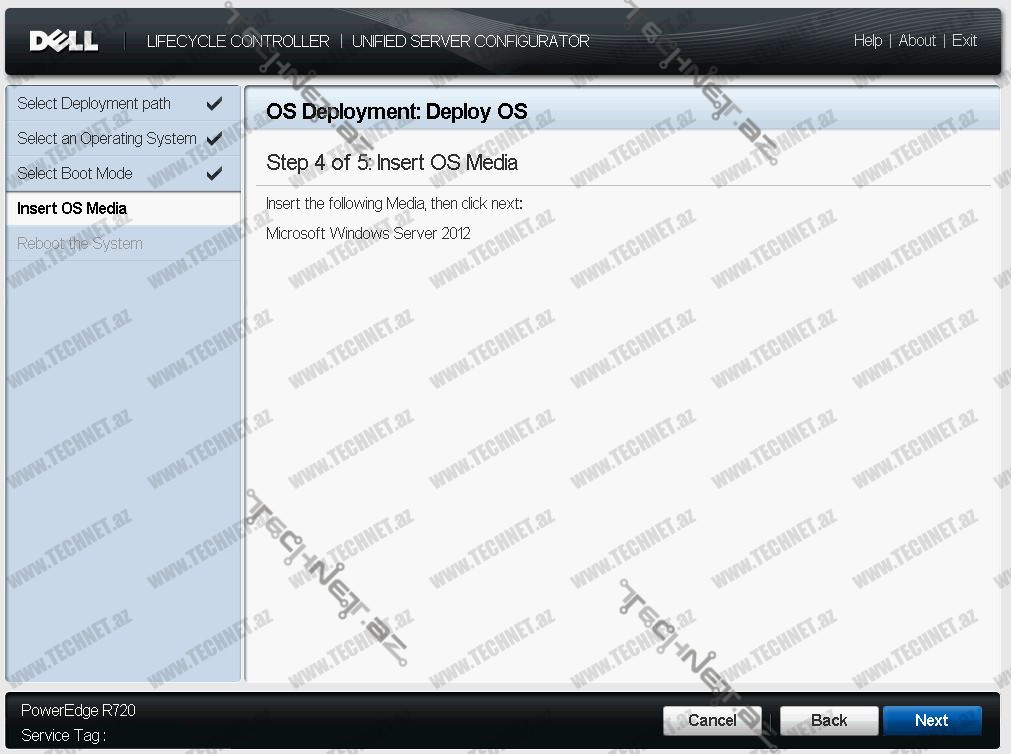Proceed with the Next button
The image size is (1011, 754).
pyautogui.click(x=931, y=720)
